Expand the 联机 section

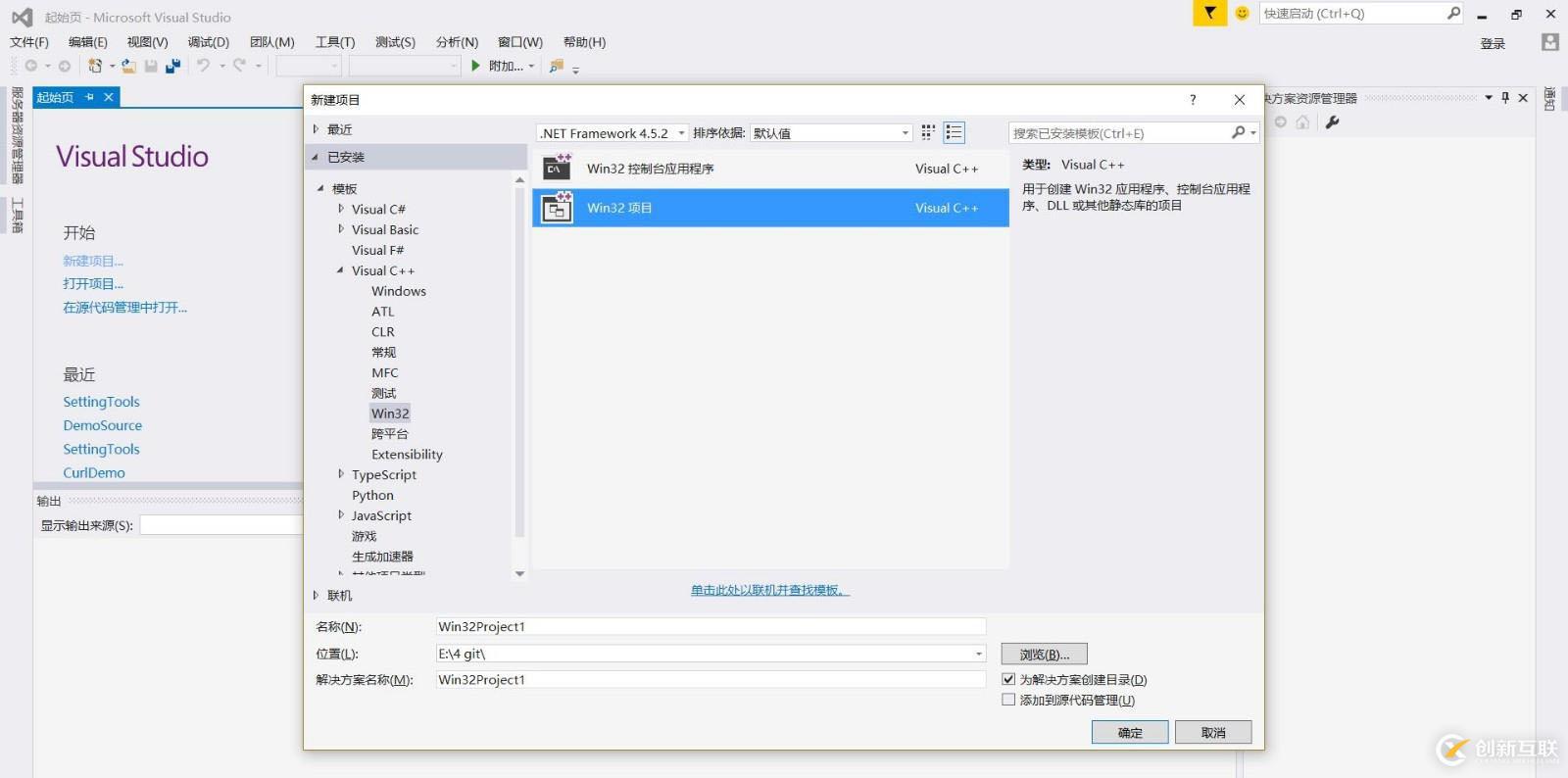coord(316,595)
